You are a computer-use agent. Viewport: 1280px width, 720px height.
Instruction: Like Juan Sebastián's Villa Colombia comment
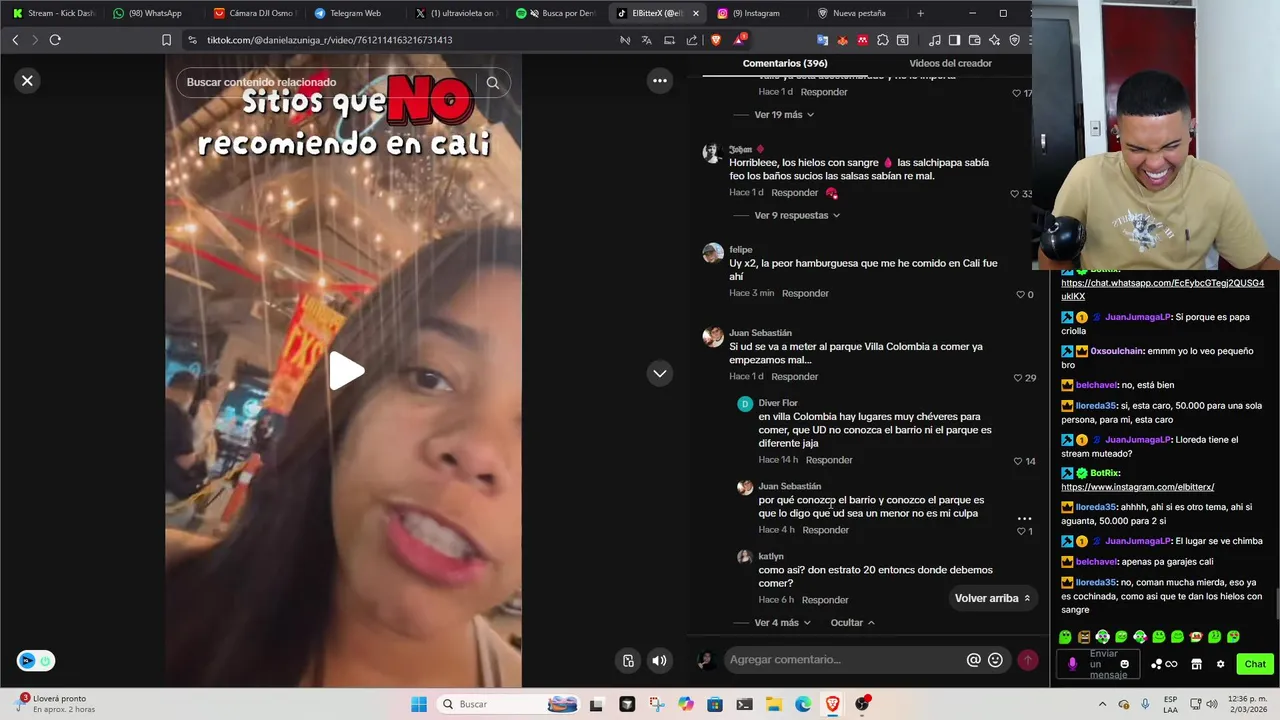pos(1018,378)
